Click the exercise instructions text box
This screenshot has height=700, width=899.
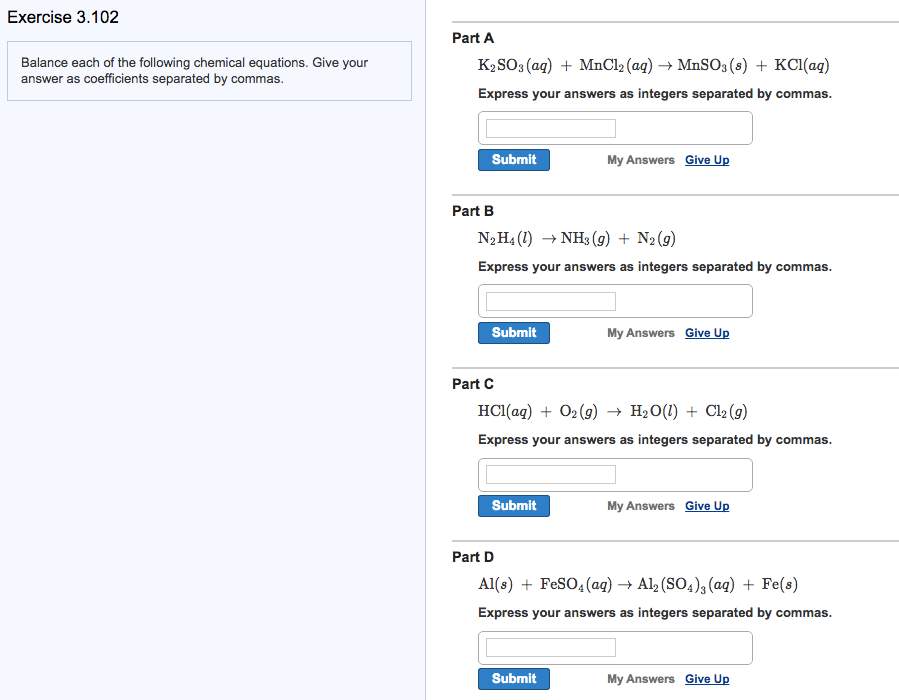[x=208, y=70]
